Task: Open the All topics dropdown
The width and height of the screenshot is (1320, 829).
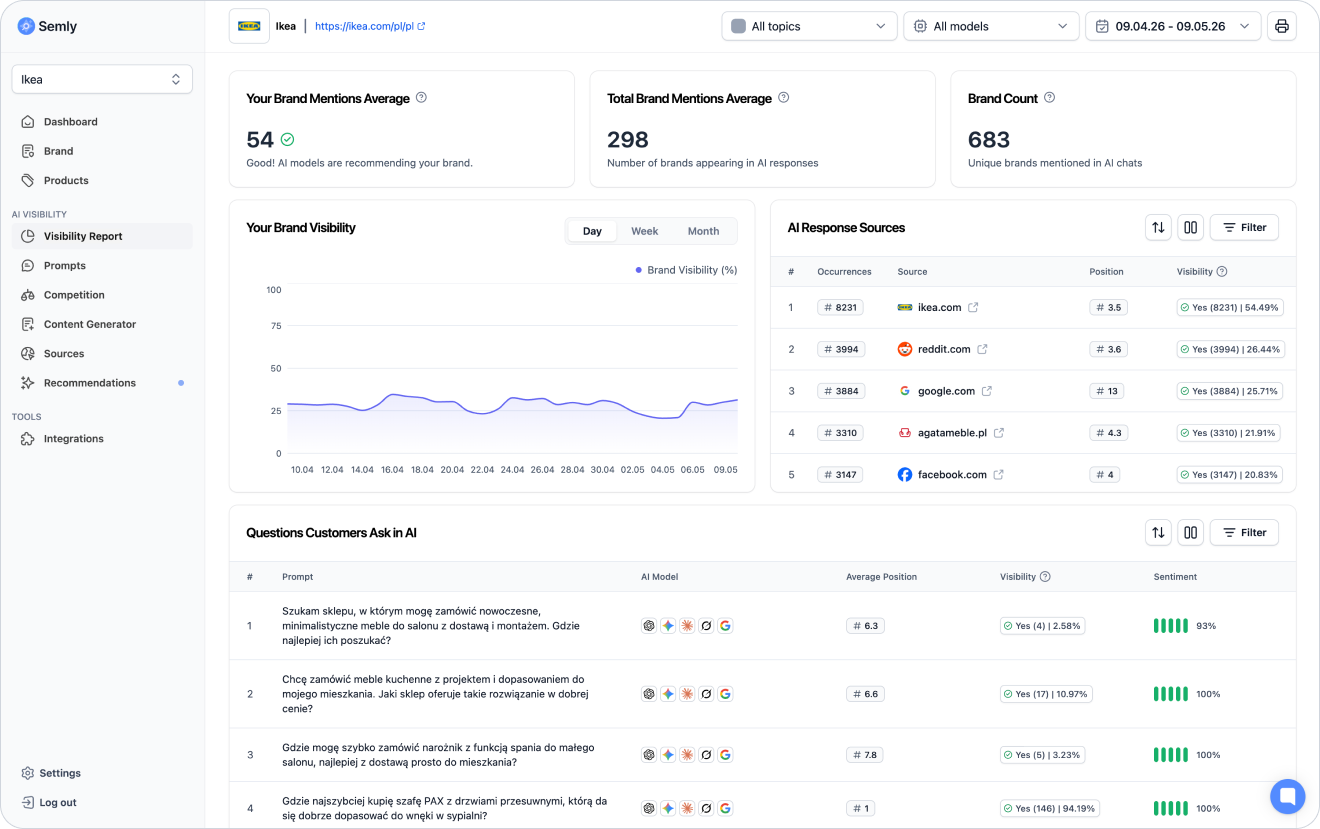Action: coord(809,26)
